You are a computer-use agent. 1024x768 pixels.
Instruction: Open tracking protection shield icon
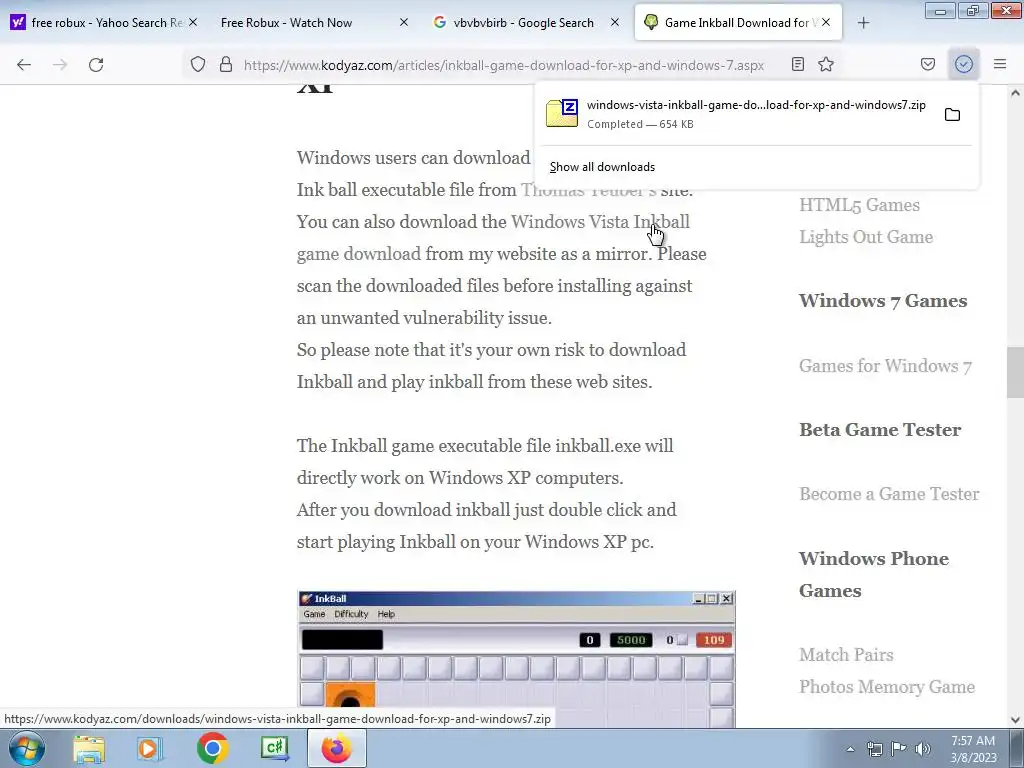(x=198, y=65)
